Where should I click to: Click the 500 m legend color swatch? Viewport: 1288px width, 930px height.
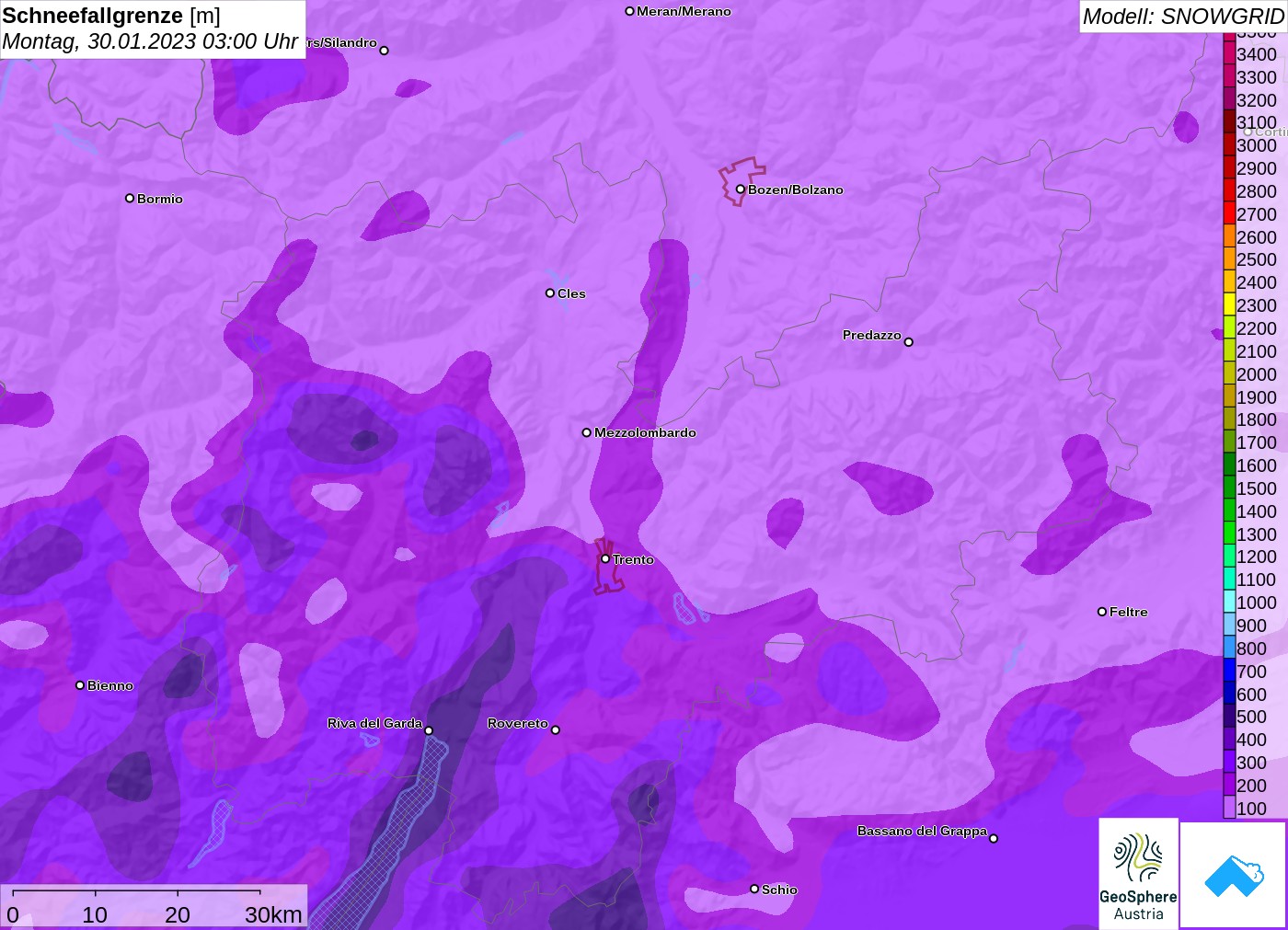click(x=1229, y=717)
